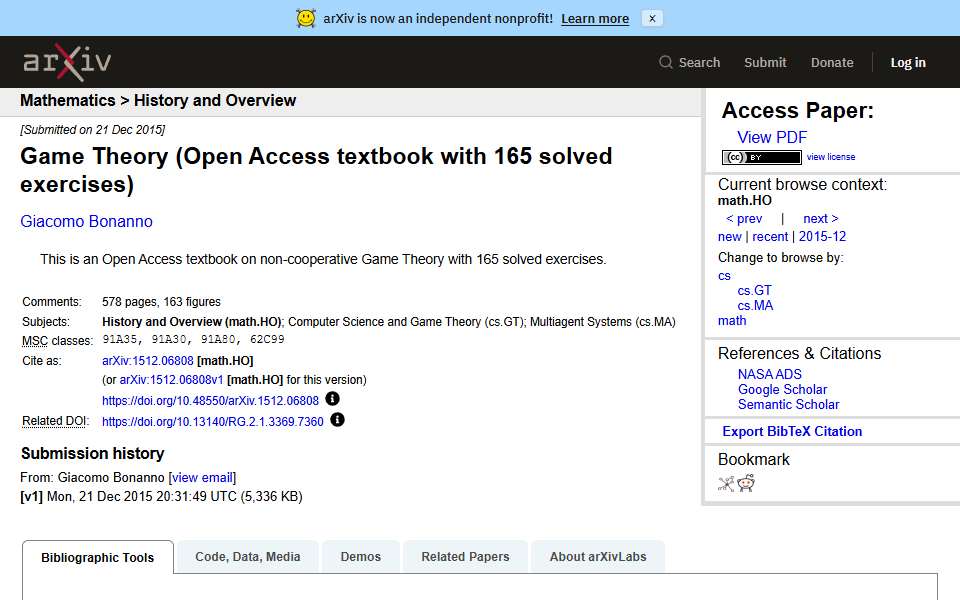The width and height of the screenshot is (960, 600).
Task: Click the MSC classes value '91A35, 91A30, 91A80, 62C99'
Action: [x=193, y=339]
